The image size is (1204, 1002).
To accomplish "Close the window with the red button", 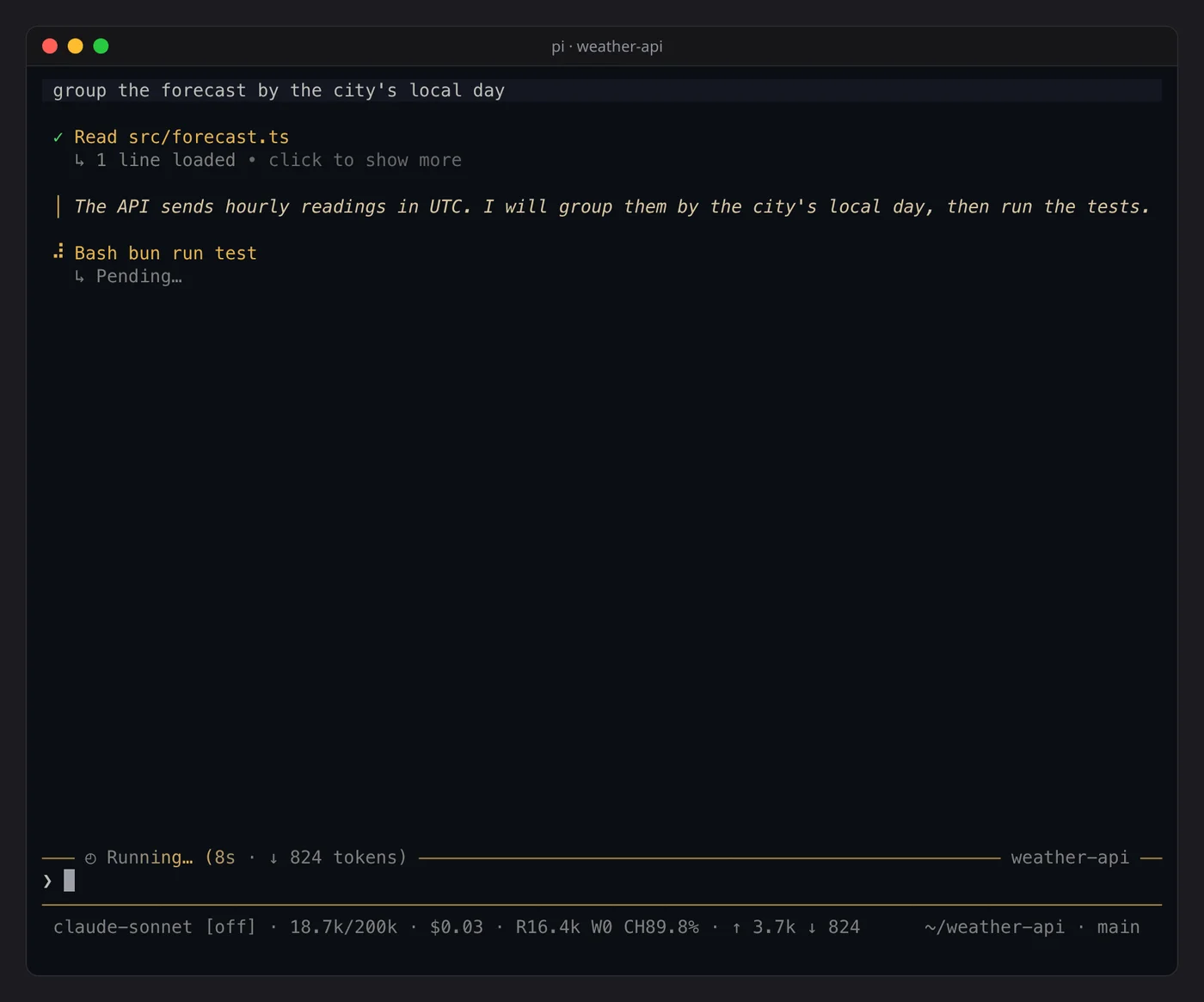I will coord(50,46).
